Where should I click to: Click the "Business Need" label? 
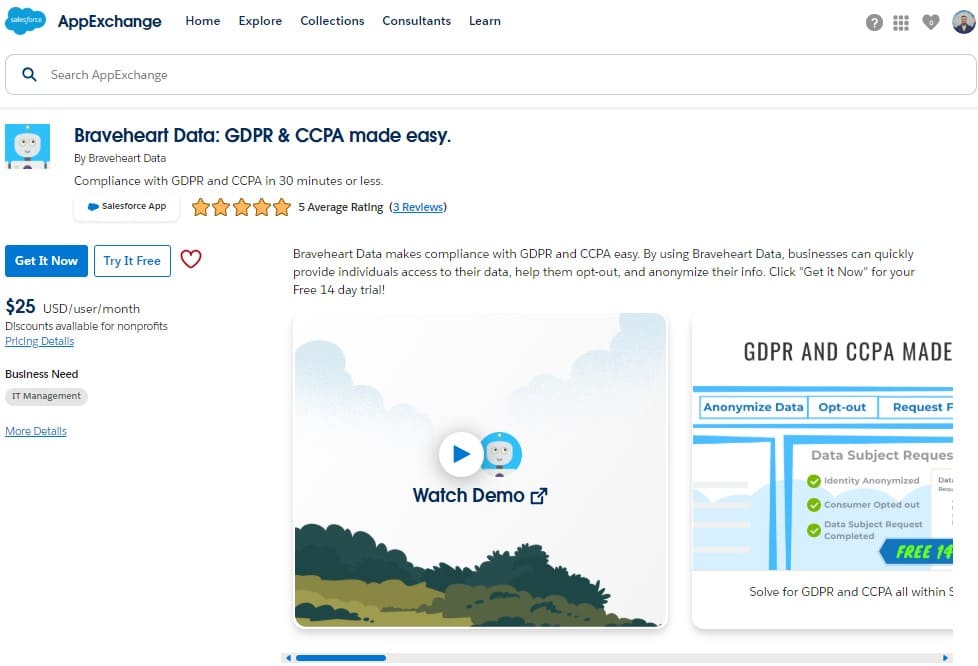point(42,374)
